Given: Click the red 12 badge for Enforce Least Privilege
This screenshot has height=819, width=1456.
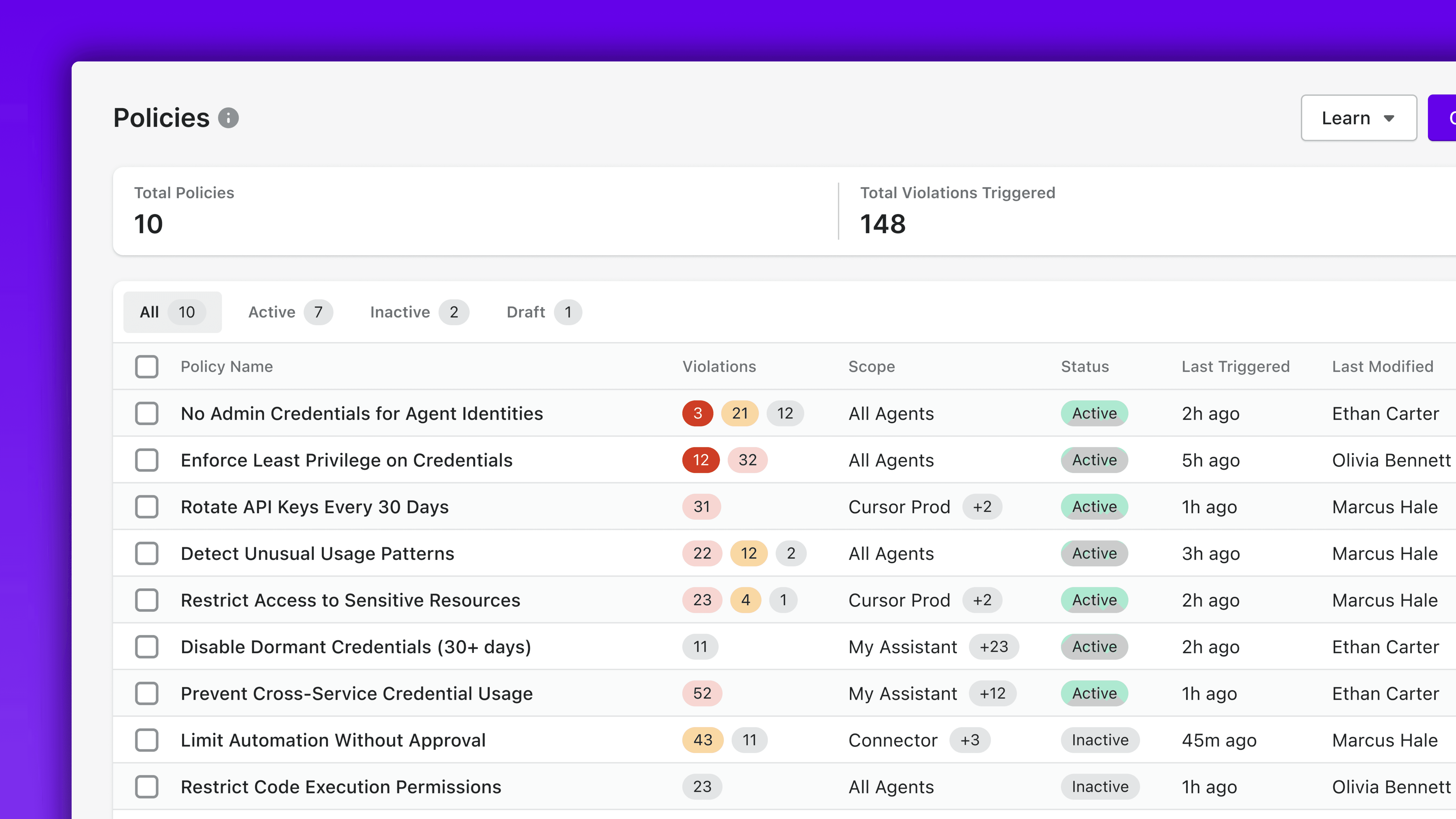Looking at the screenshot, I should [x=701, y=460].
